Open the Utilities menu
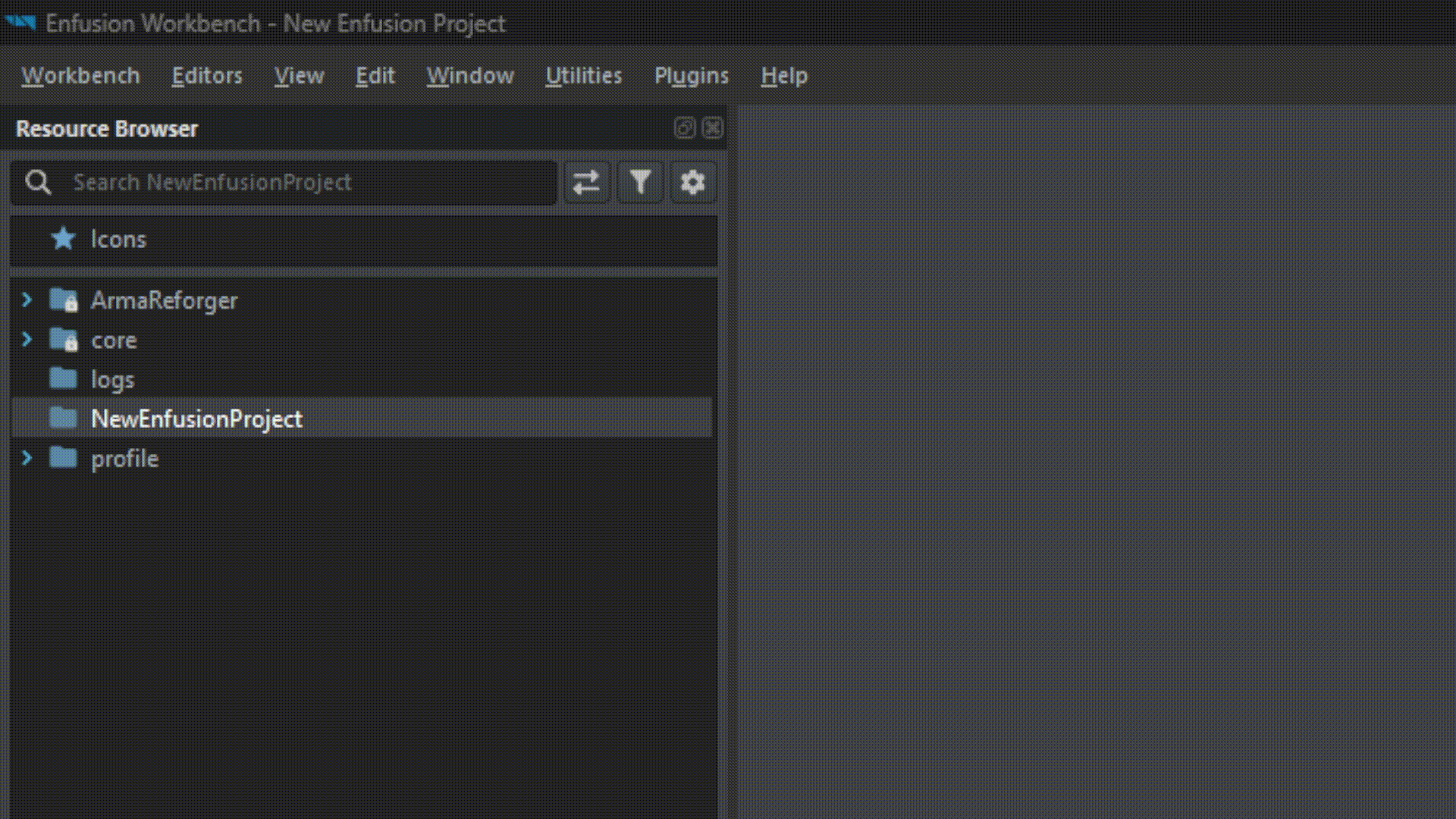This screenshot has height=819, width=1456. [584, 76]
